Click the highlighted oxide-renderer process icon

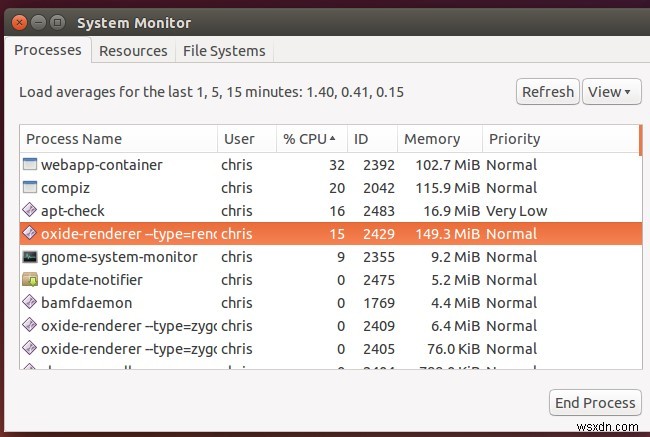(x=29, y=234)
